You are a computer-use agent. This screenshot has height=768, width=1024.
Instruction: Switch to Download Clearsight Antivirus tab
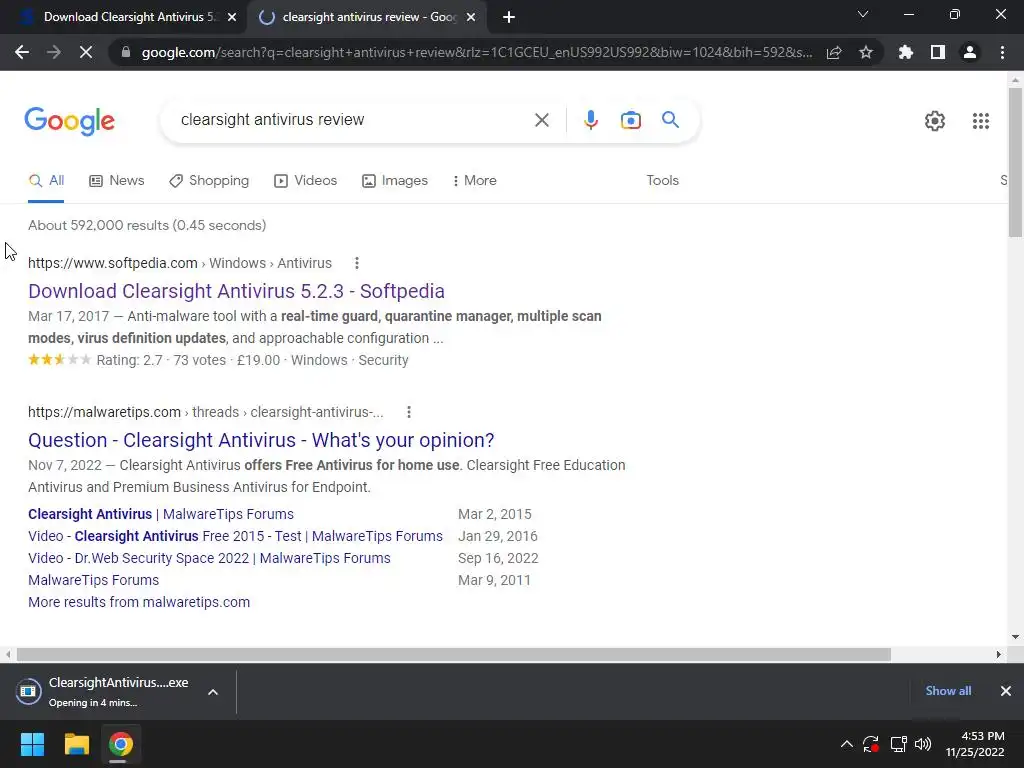point(129,17)
